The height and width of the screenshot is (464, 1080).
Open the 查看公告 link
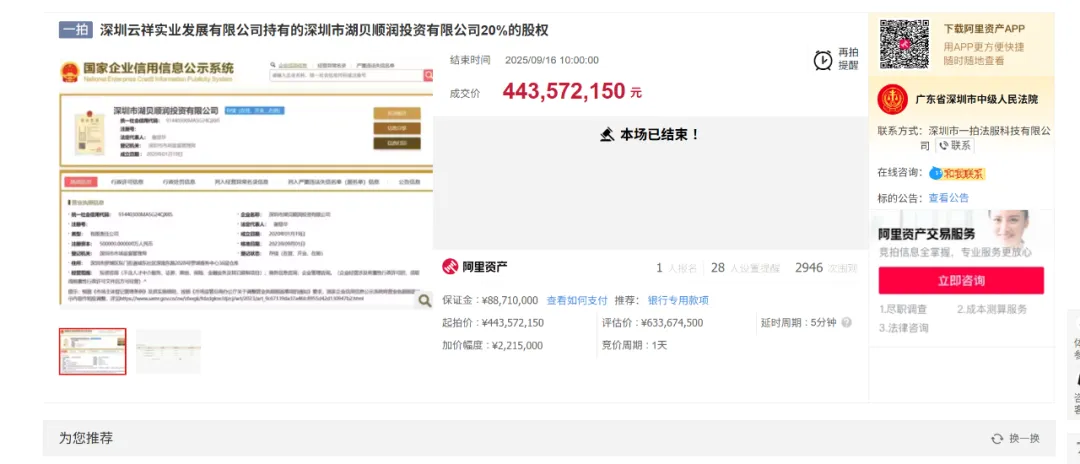[948, 198]
